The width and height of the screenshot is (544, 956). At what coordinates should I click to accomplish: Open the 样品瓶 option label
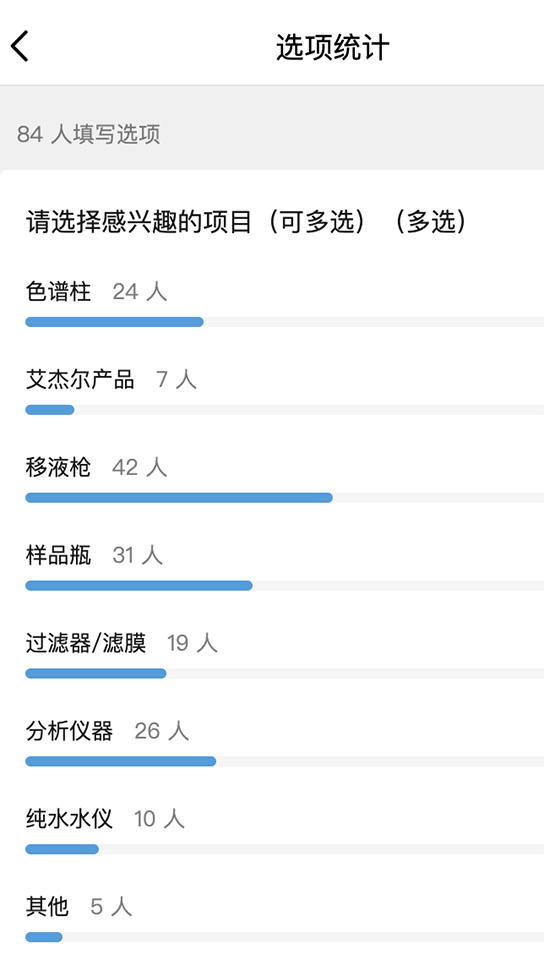coord(59,555)
